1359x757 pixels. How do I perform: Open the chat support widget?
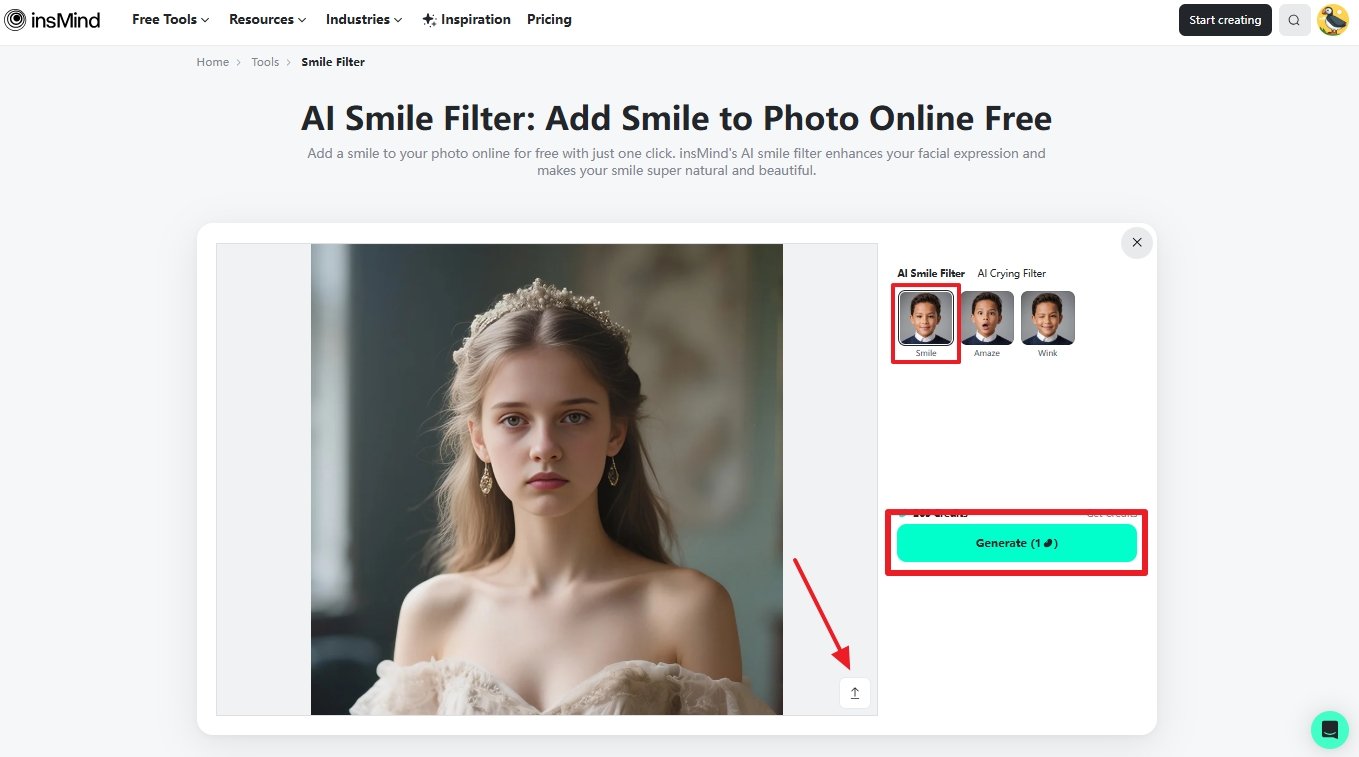click(1330, 728)
